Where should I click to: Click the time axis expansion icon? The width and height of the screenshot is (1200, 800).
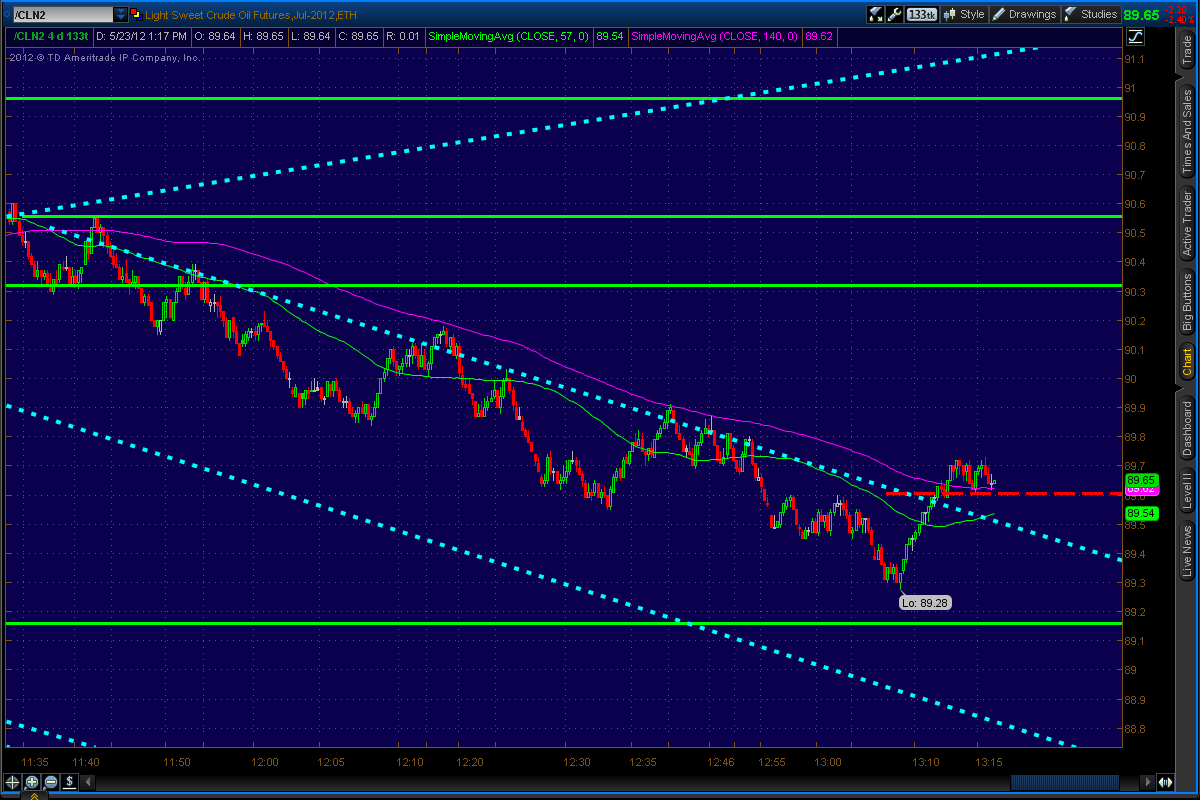click(x=1166, y=782)
